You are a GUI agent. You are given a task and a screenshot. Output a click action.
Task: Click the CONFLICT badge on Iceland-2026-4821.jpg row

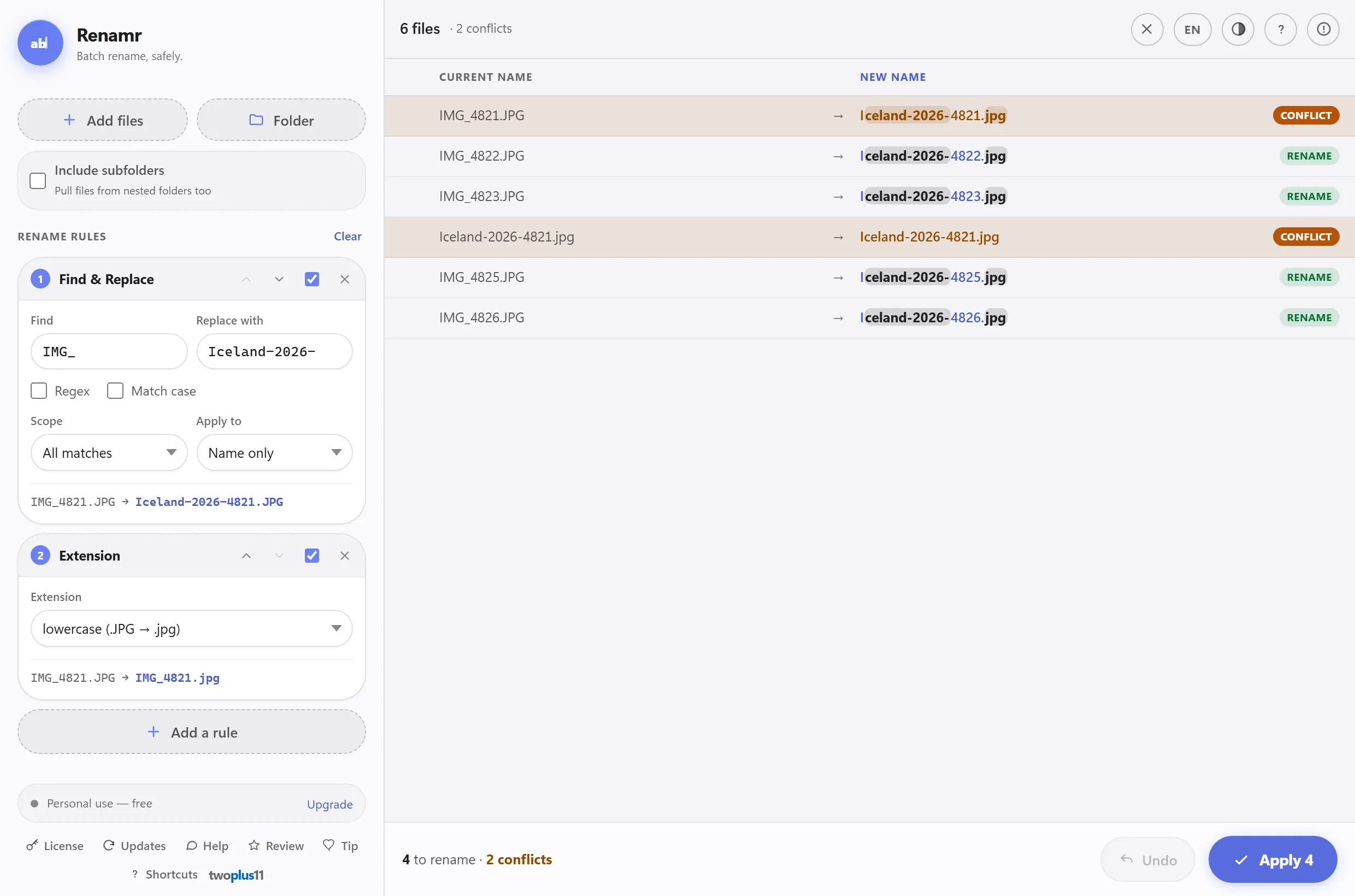pos(1306,237)
